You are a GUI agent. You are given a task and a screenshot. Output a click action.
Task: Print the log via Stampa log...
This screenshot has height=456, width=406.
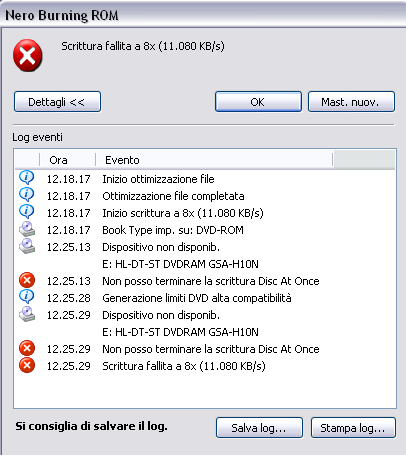point(353,428)
